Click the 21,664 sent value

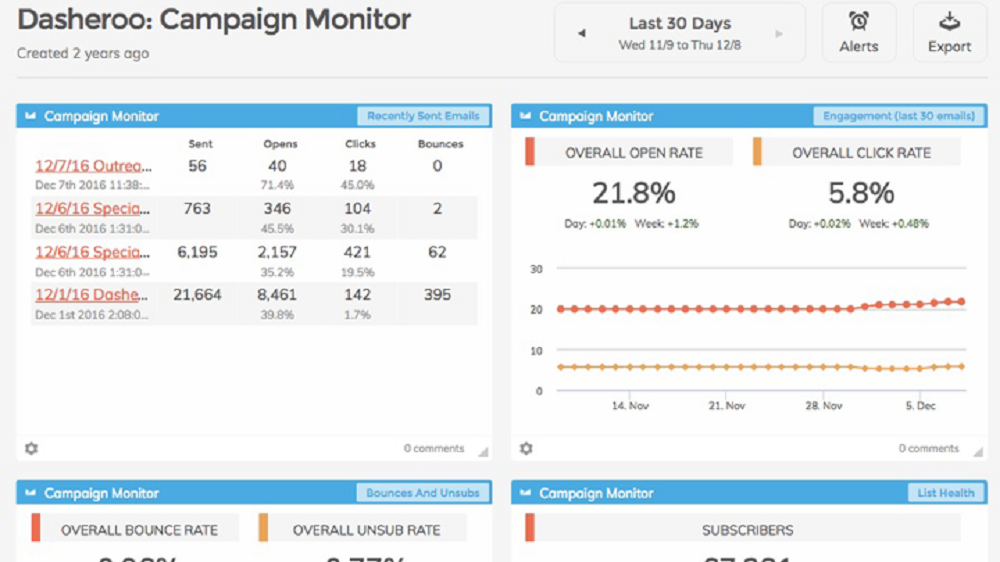197,295
